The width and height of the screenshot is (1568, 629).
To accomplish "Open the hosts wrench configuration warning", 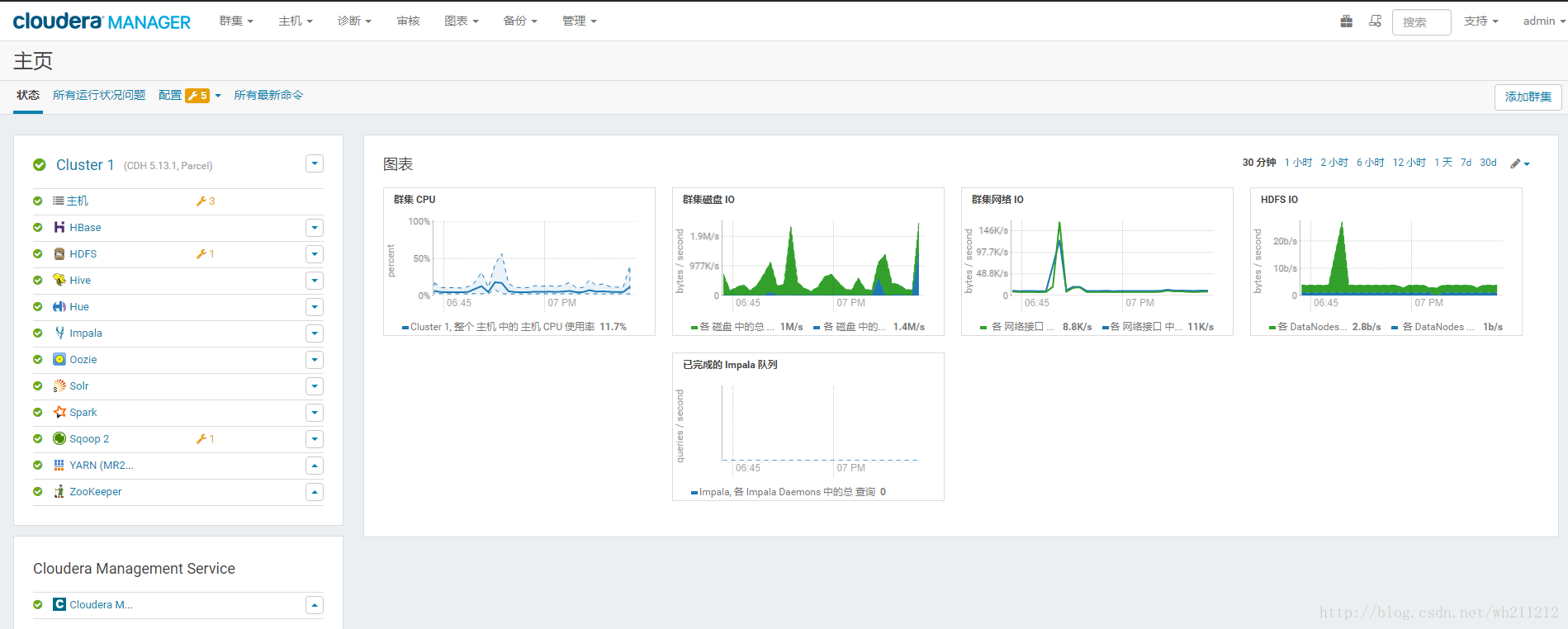I will point(206,201).
